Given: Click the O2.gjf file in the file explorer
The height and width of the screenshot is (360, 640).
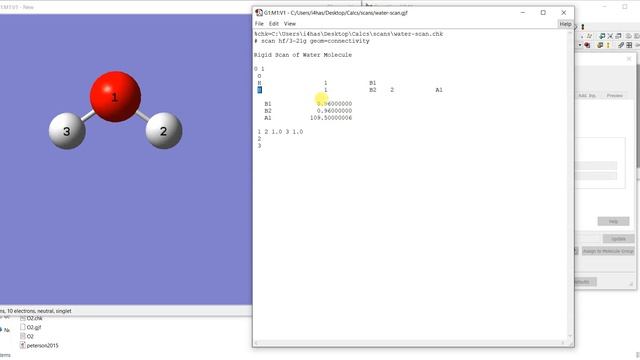Looking at the screenshot, I should (x=31, y=327).
